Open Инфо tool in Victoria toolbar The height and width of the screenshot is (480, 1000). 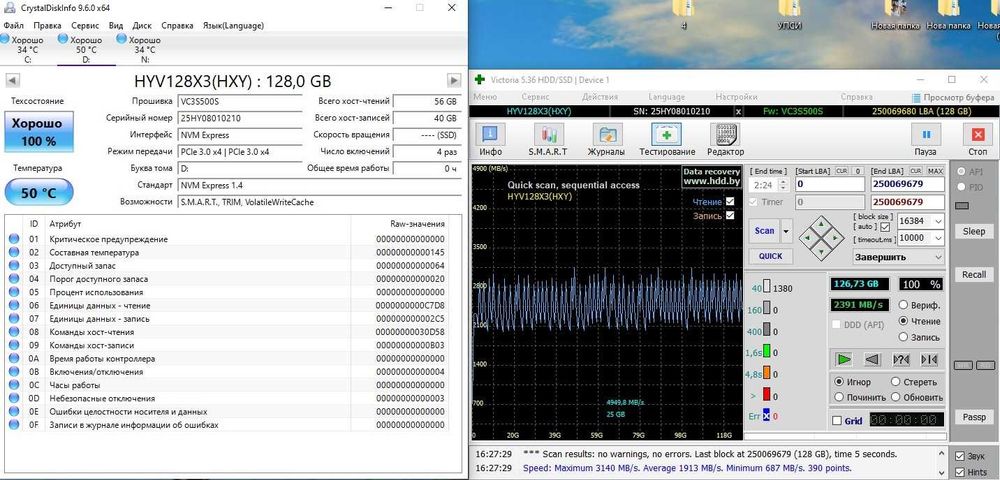[x=490, y=140]
